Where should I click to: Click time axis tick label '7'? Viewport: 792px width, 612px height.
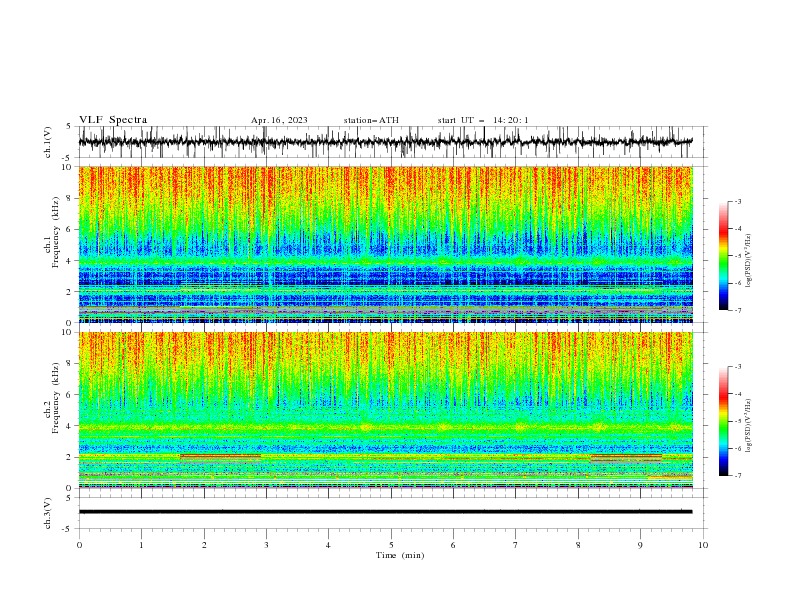tap(516, 545)
